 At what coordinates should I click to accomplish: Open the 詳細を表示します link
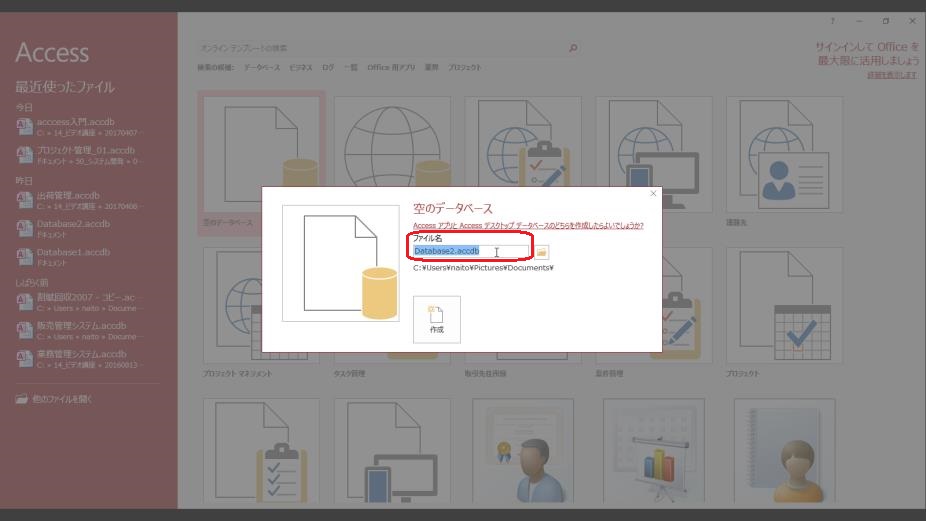[x=892, y=76]
